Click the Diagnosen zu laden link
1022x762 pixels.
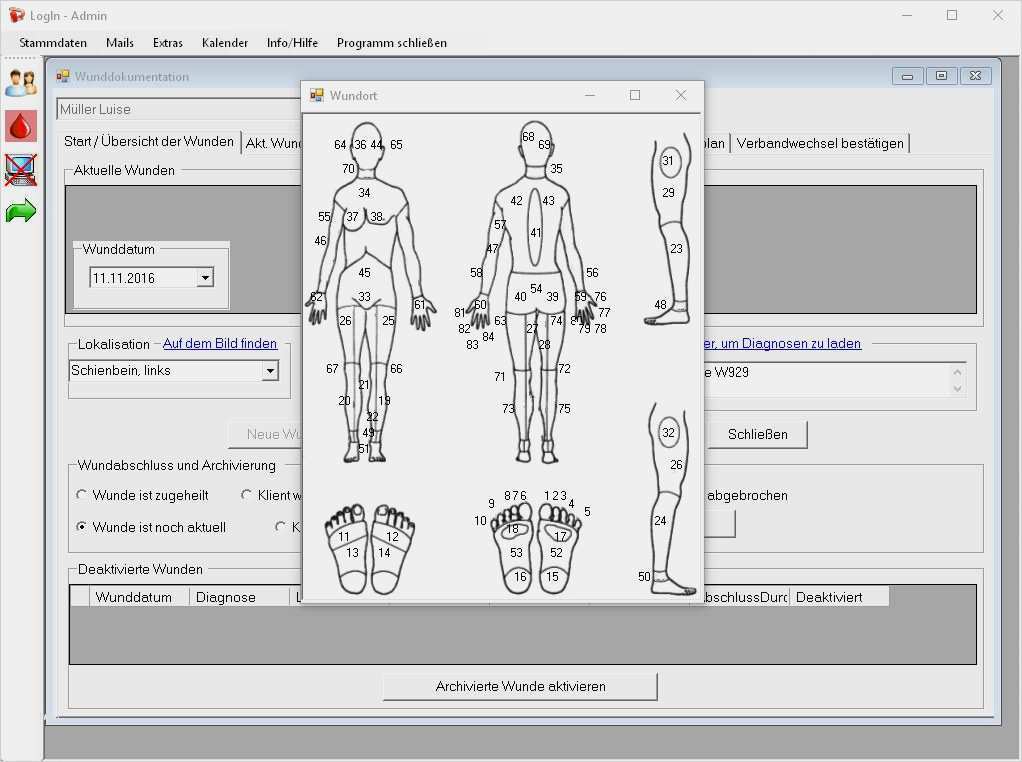(x=782, y=344)
